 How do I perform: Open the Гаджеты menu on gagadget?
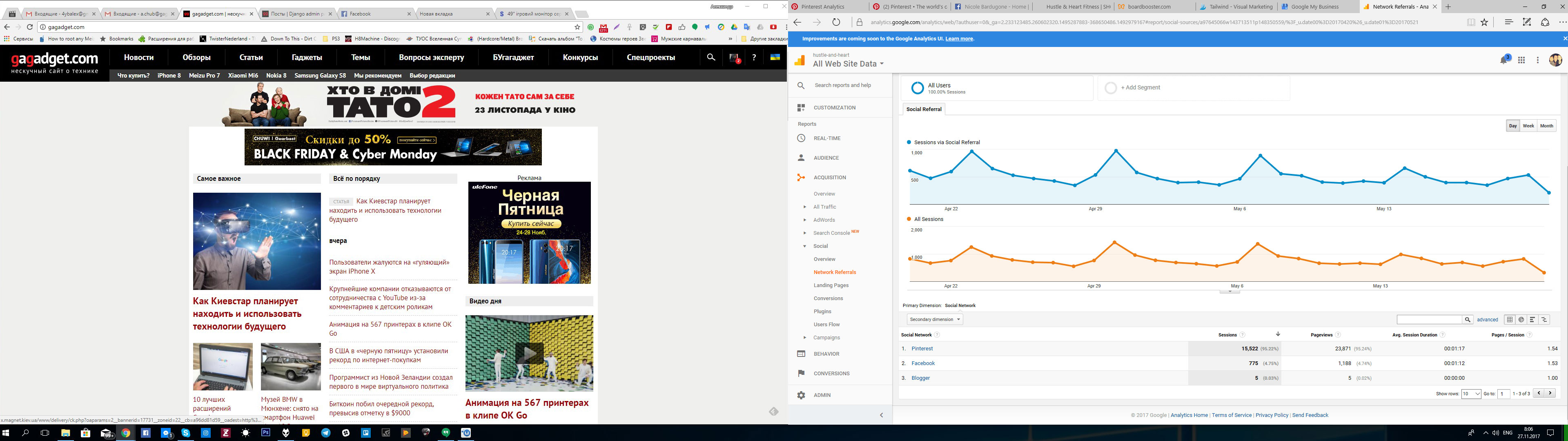pos(307,57)
